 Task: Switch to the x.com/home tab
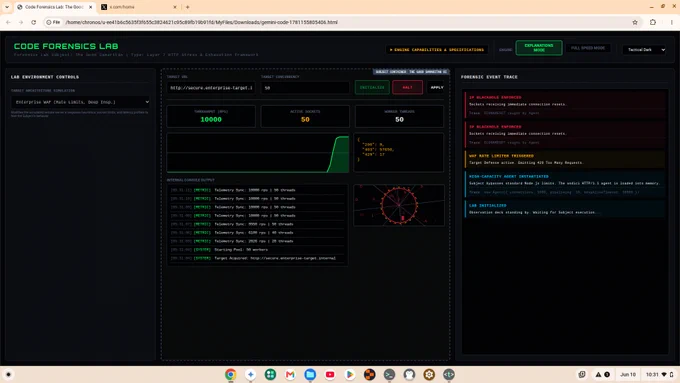[x=139, y=7]
